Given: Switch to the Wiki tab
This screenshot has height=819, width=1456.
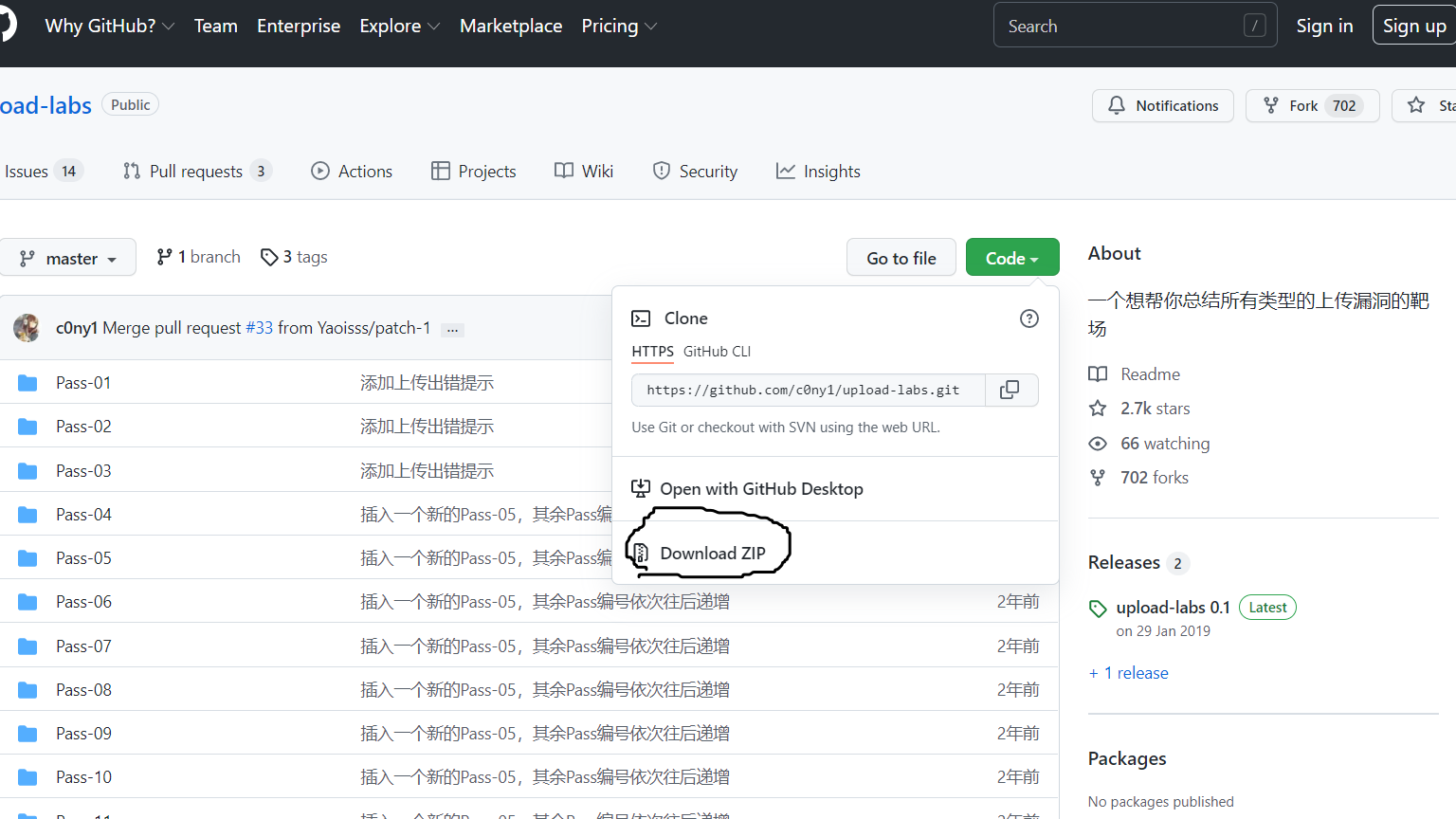Looking at the screenshot, I should tap(584, 172).
